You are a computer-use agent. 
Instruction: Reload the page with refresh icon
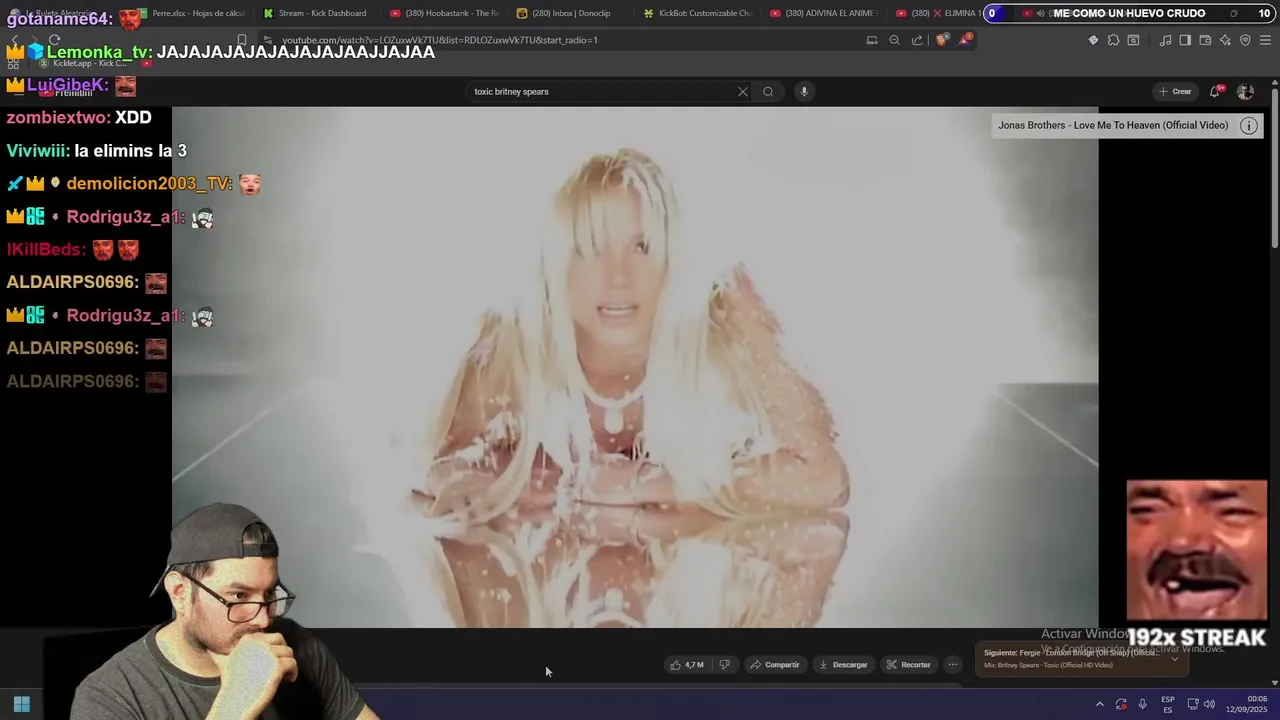click(54, 40)
